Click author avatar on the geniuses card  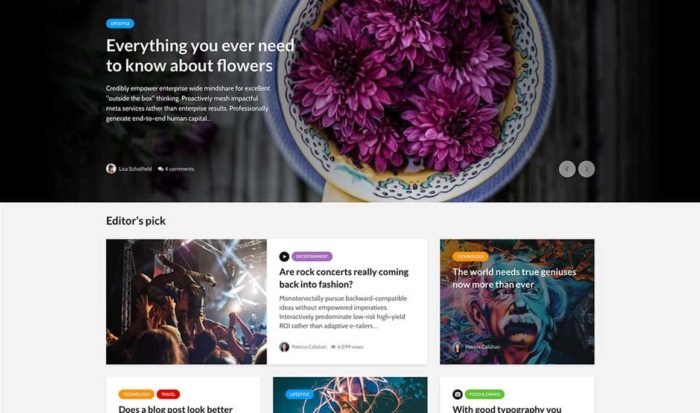pos(457,347)
